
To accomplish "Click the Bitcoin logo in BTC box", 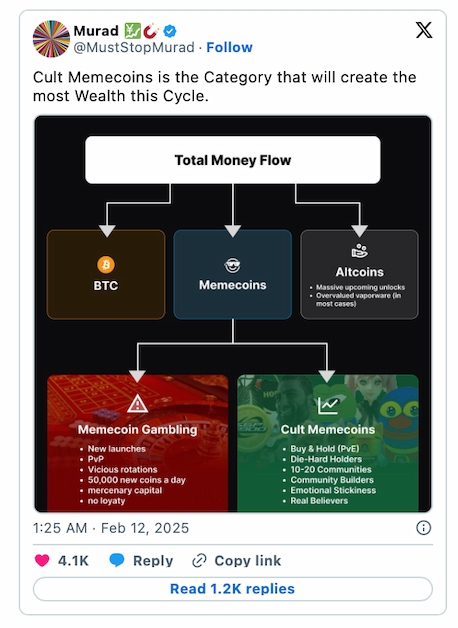I will coord(106,265).
